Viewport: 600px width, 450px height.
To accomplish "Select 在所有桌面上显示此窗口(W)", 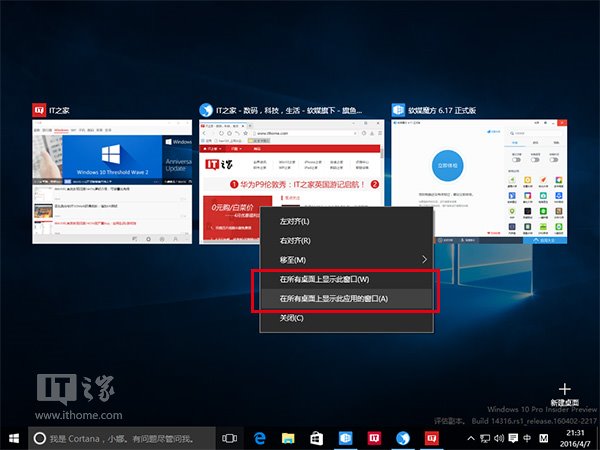I will point(346,279).
